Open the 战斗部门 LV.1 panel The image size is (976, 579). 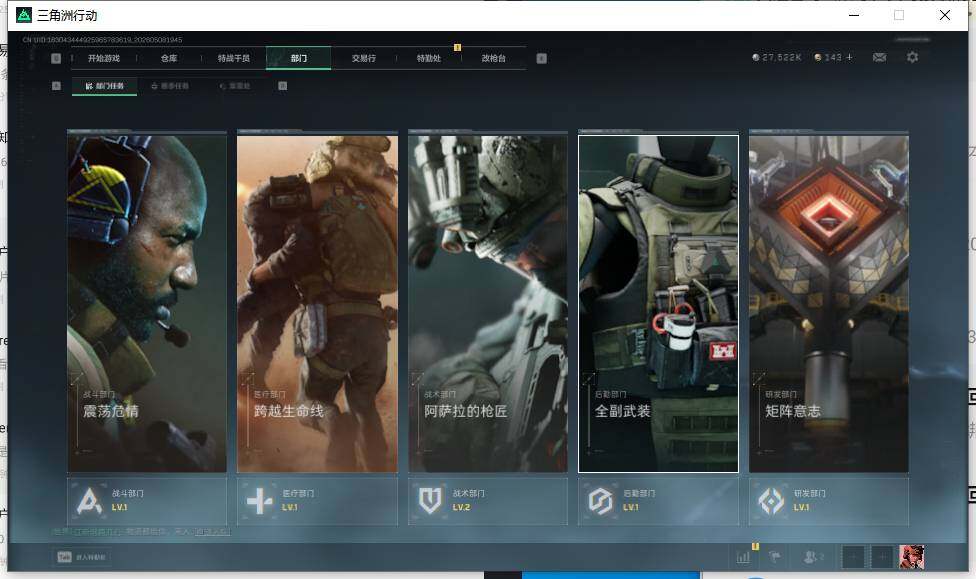(x=147, y=501)
